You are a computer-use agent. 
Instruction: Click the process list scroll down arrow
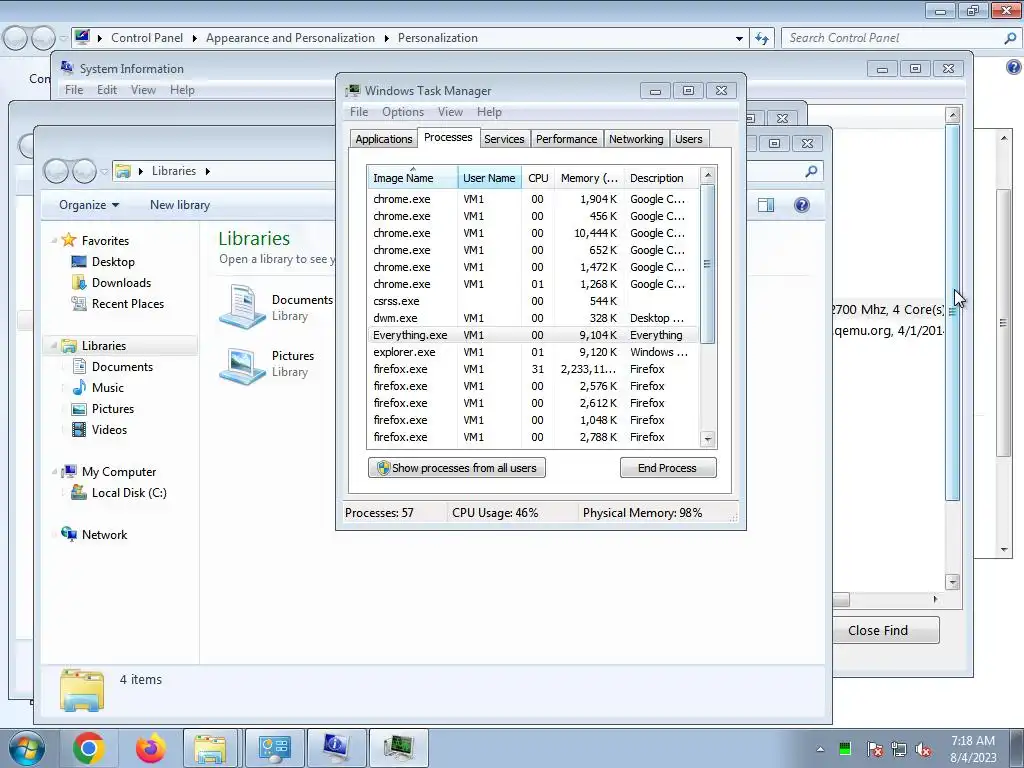click(x=708, y=439)
